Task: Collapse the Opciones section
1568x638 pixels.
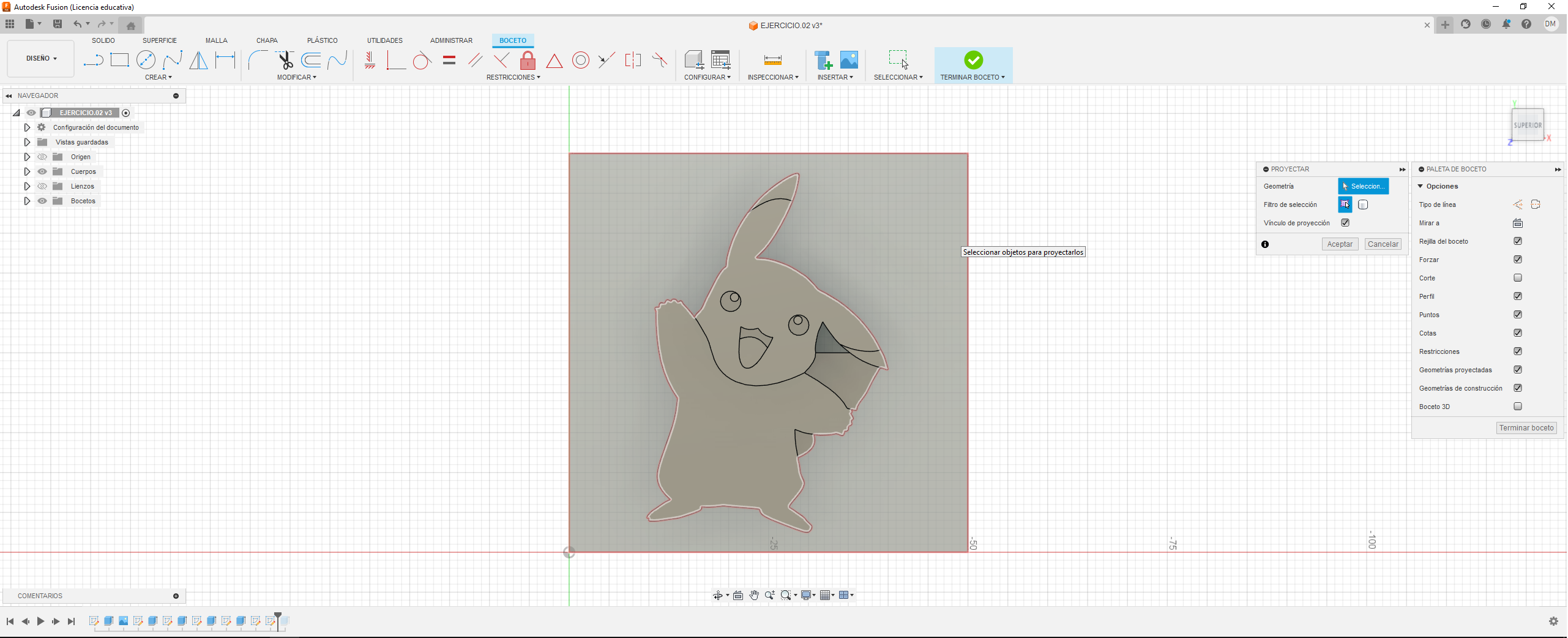Action: [1421, 186]
